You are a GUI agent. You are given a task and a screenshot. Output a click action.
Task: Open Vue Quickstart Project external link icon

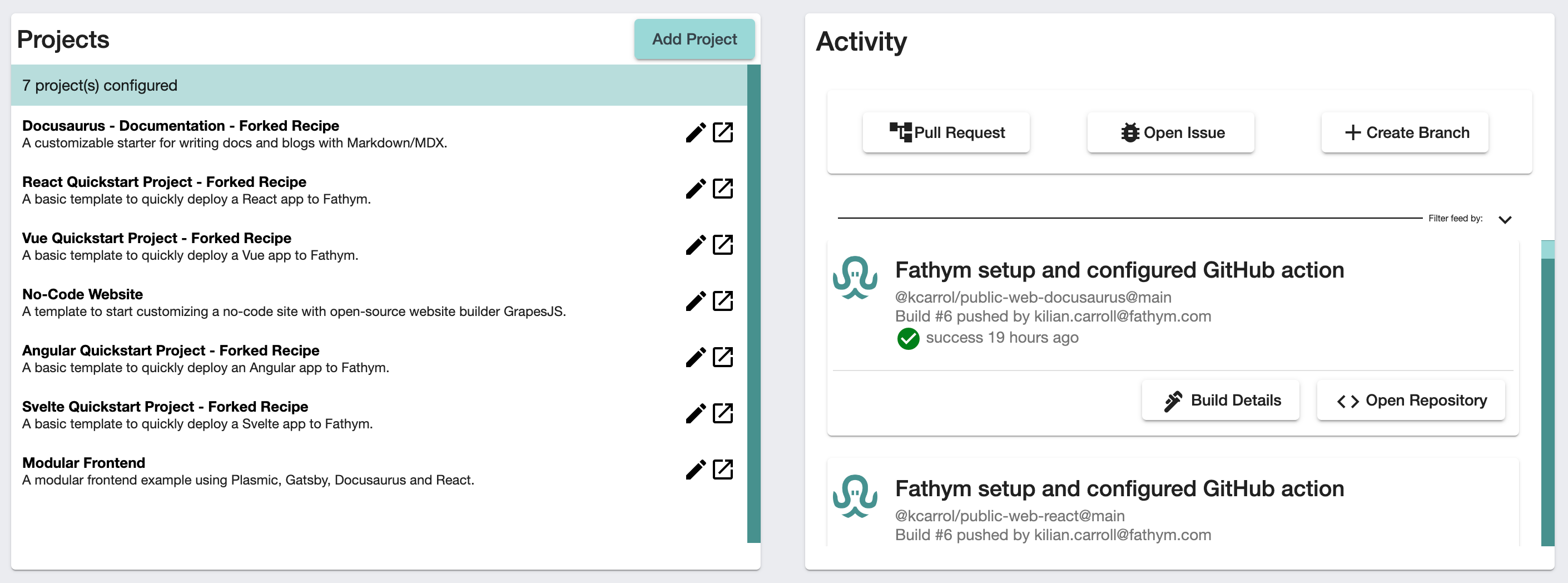(x=722, y=245)
